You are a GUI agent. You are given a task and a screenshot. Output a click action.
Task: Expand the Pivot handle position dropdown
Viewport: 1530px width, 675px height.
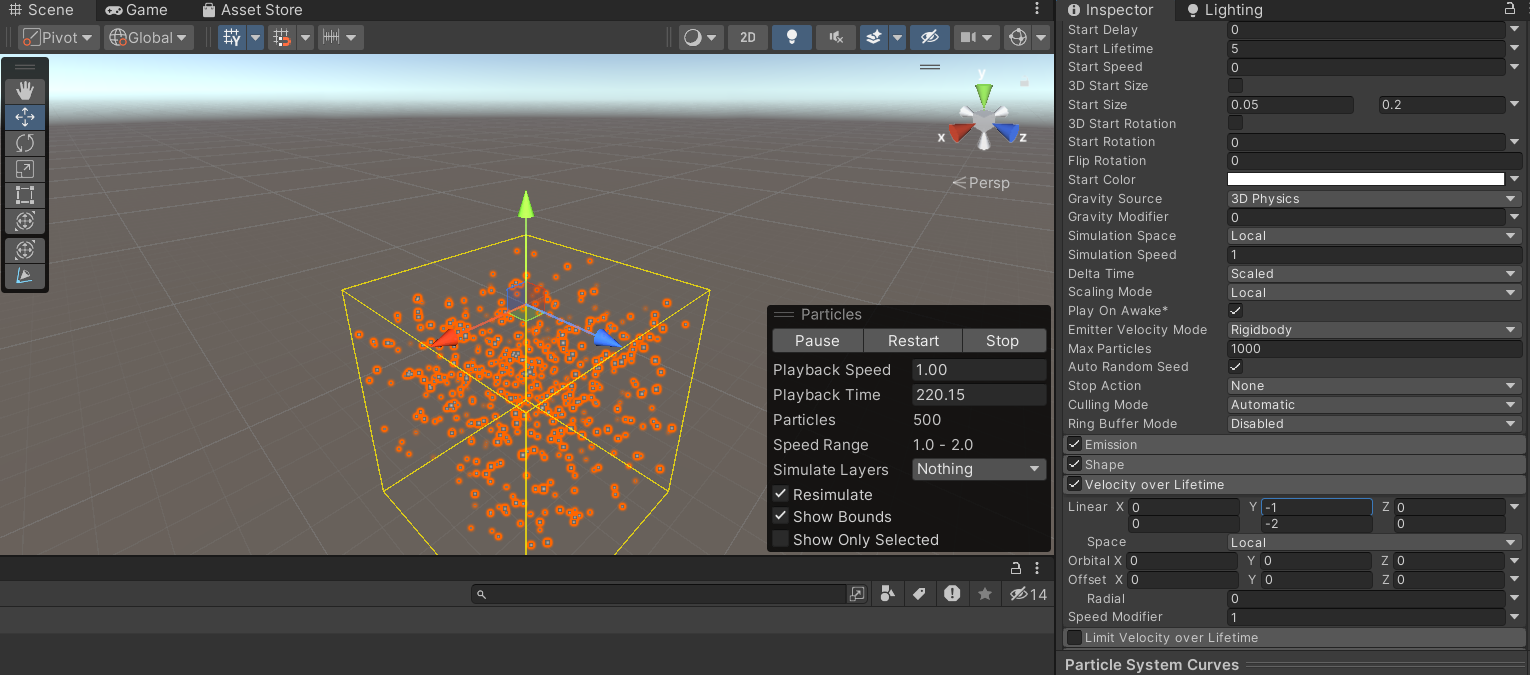pos(59,38)
